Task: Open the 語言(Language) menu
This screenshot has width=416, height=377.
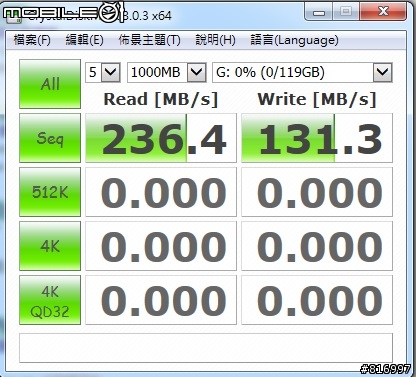Action: coord(294,40)
